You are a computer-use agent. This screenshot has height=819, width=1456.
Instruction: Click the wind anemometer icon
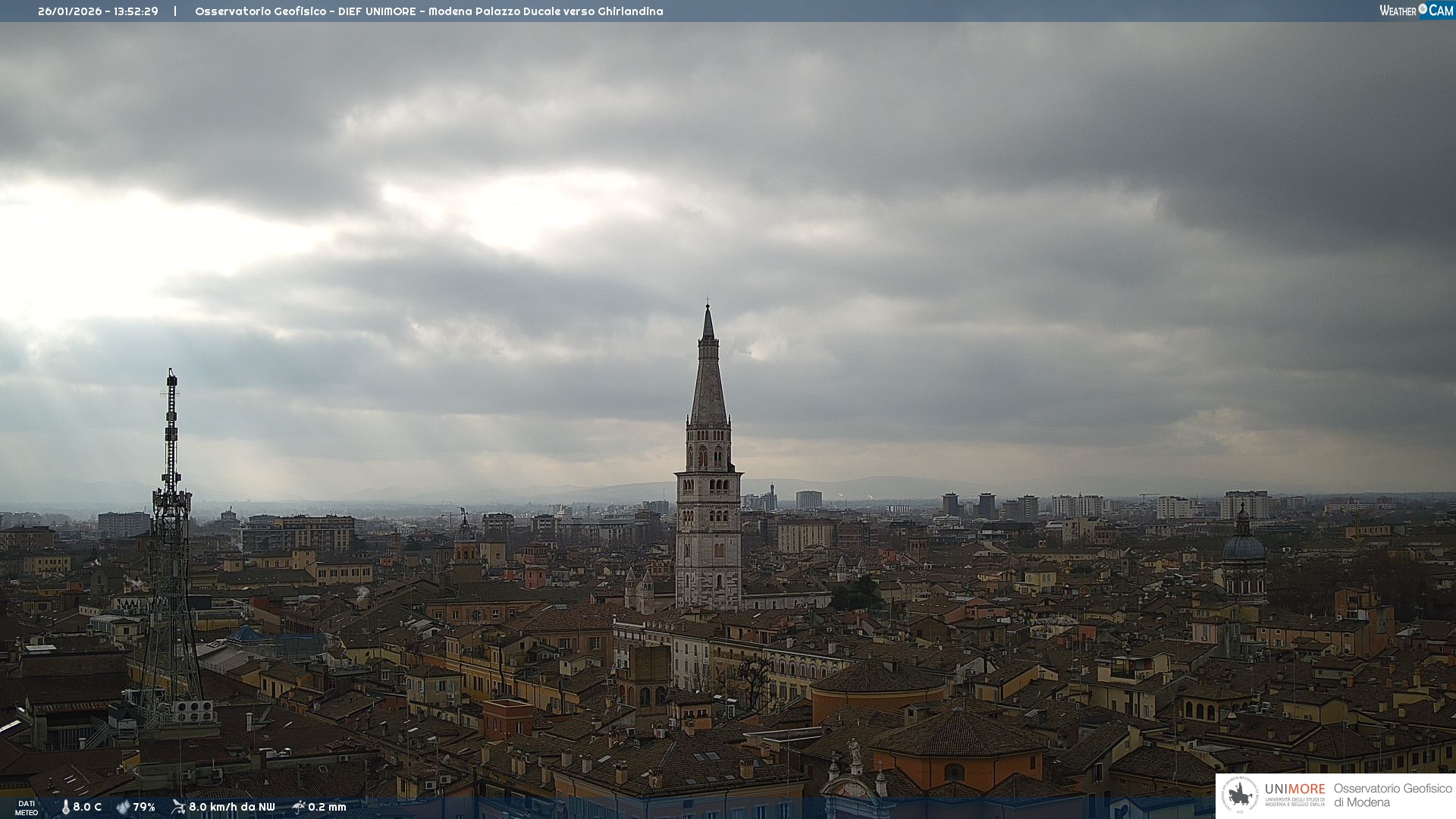(x=178, y=807)
